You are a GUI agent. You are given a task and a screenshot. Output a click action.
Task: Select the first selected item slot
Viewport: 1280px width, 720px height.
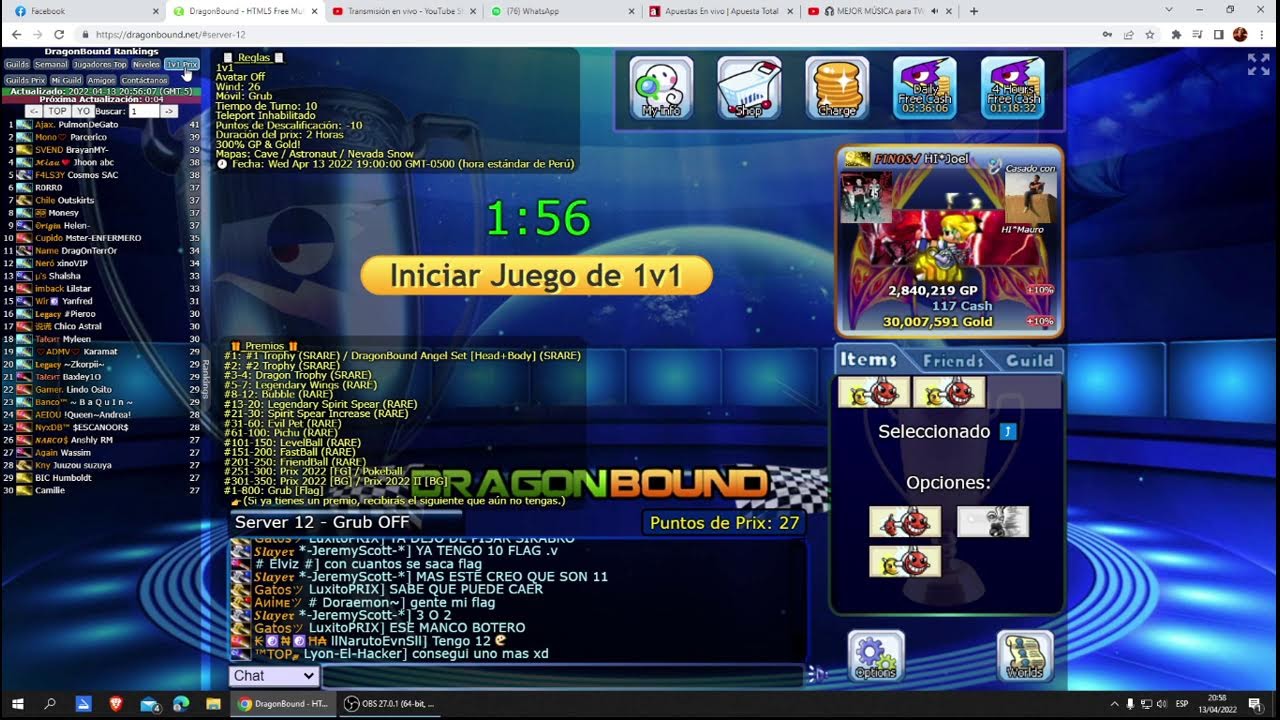[874, 392]
